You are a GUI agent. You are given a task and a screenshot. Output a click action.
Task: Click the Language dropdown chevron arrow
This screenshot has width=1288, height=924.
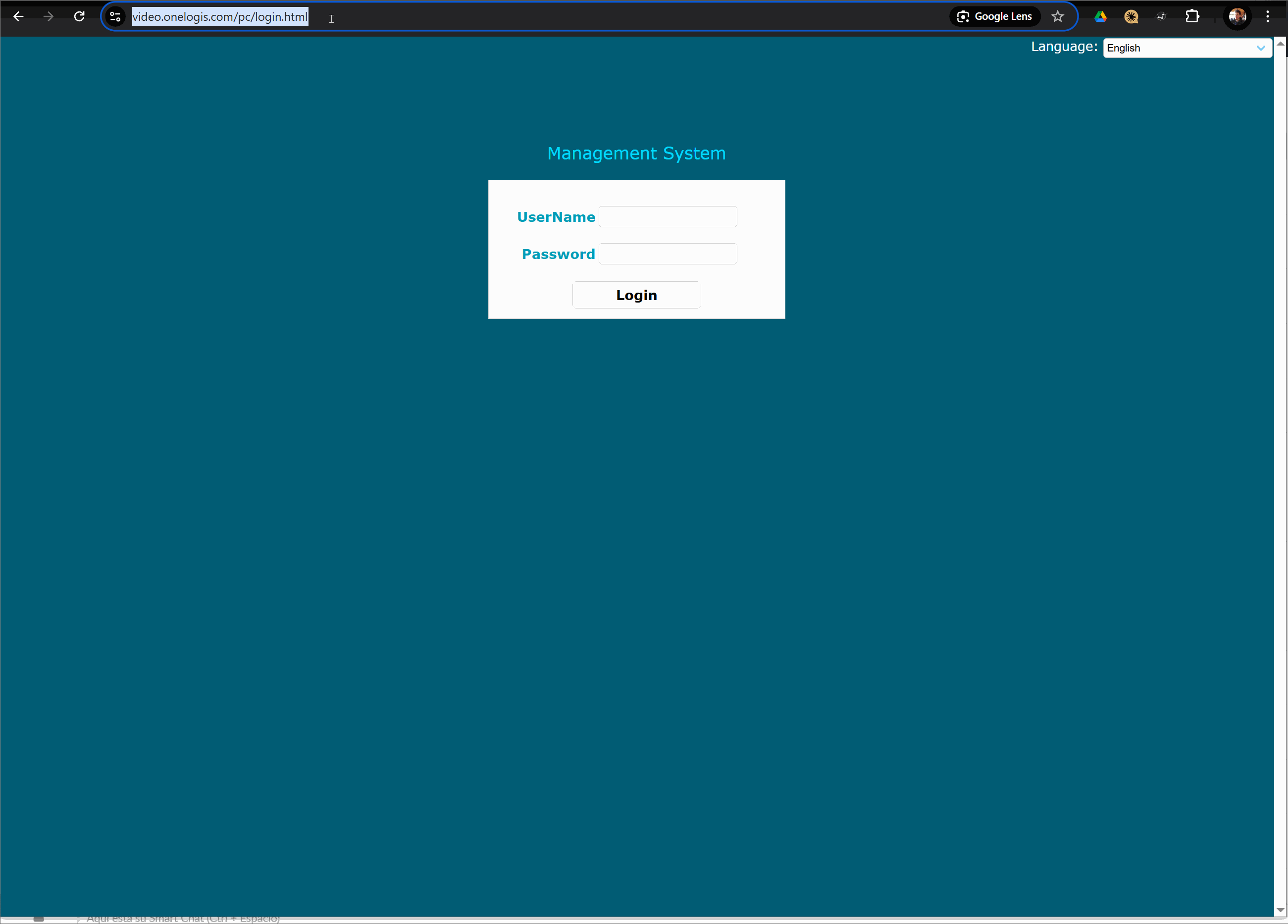tap(1261, 48)
